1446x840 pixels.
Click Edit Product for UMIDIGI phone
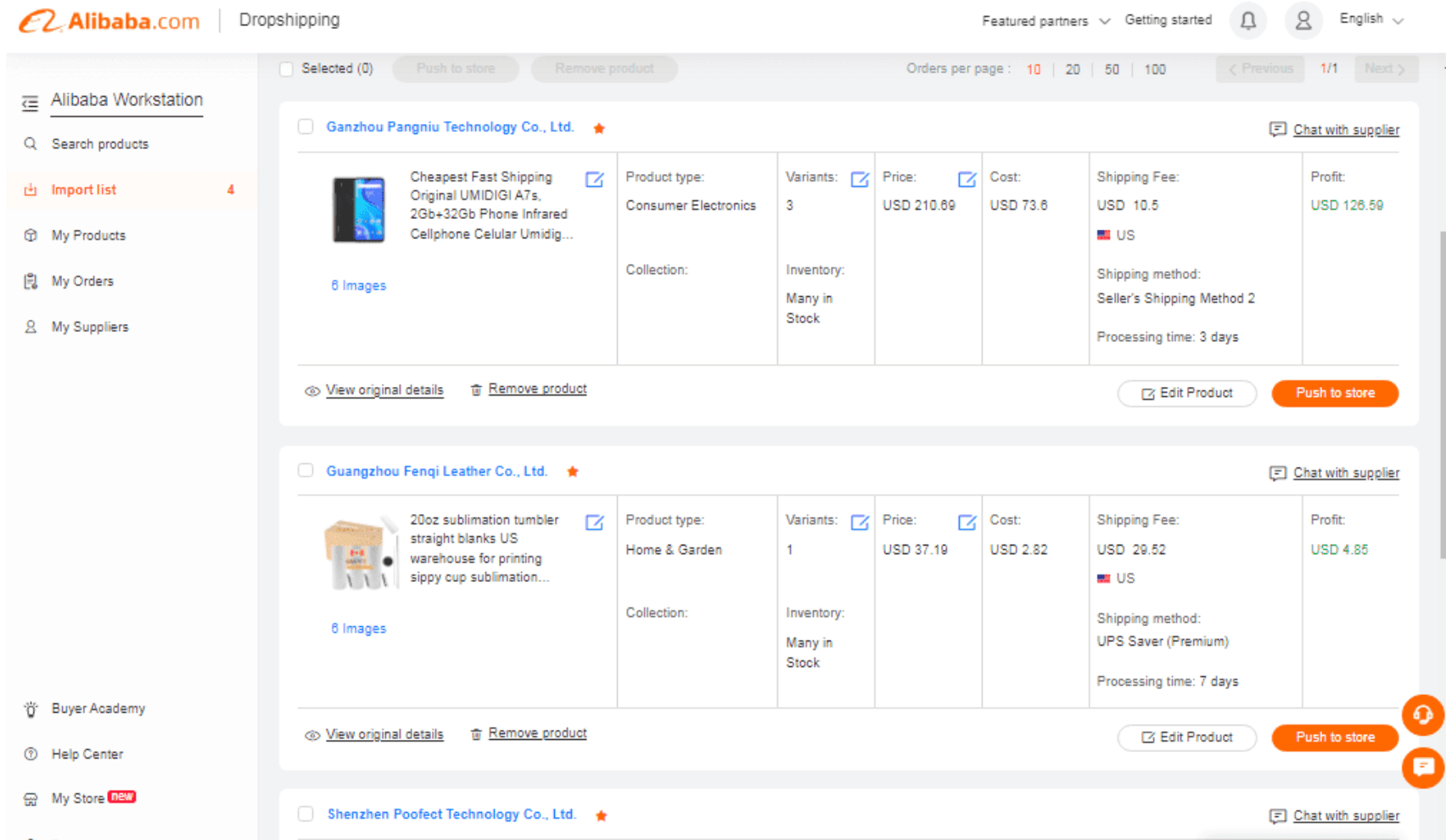[x=1187, y=393]
